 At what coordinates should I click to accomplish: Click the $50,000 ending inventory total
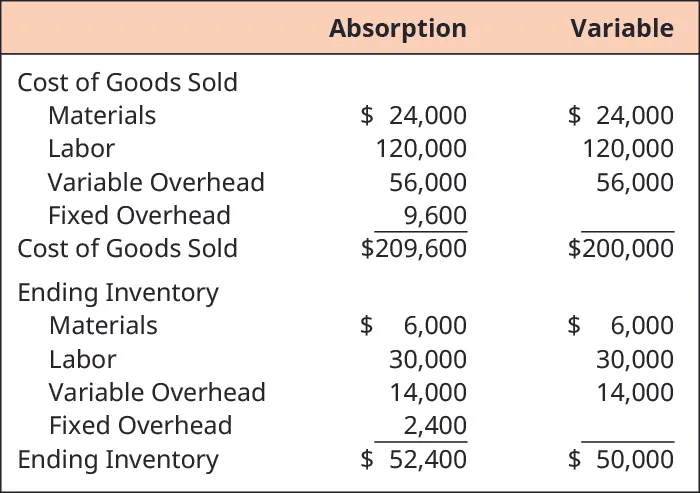coord(620,459)
